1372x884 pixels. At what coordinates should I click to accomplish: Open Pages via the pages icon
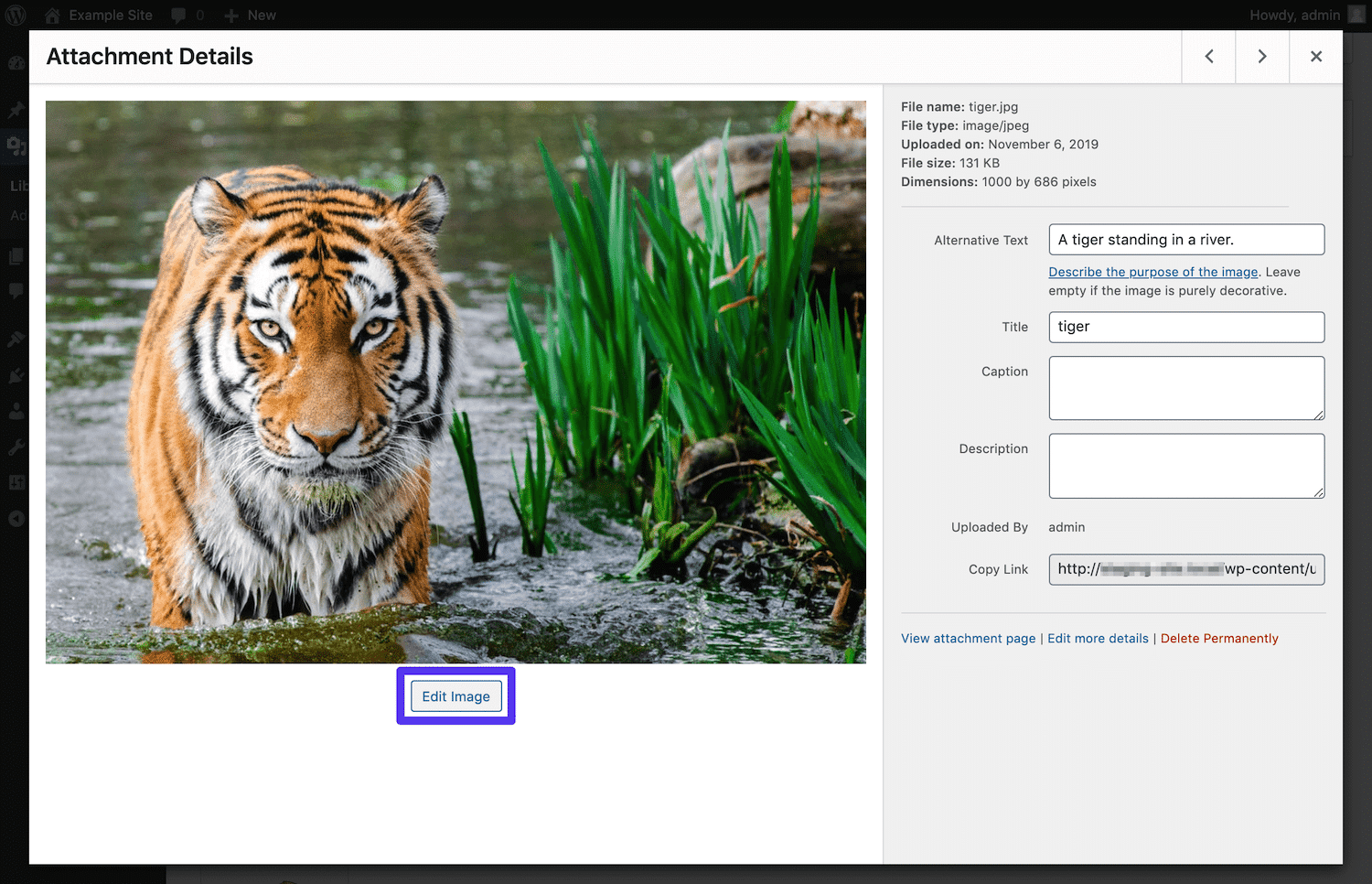[x=16, y=256]
